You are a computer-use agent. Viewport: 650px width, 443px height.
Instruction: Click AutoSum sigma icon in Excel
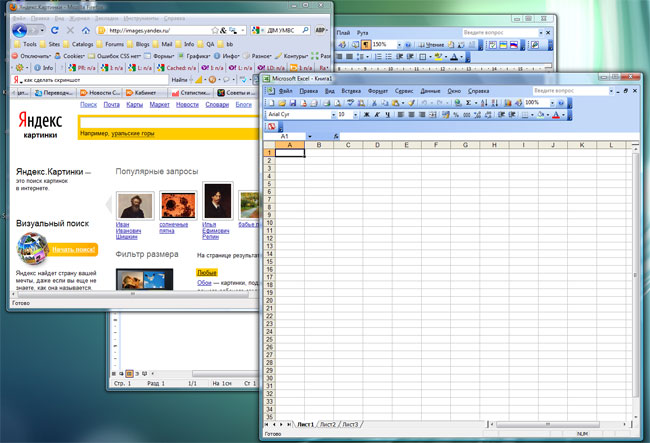click(x=468, y=103)
